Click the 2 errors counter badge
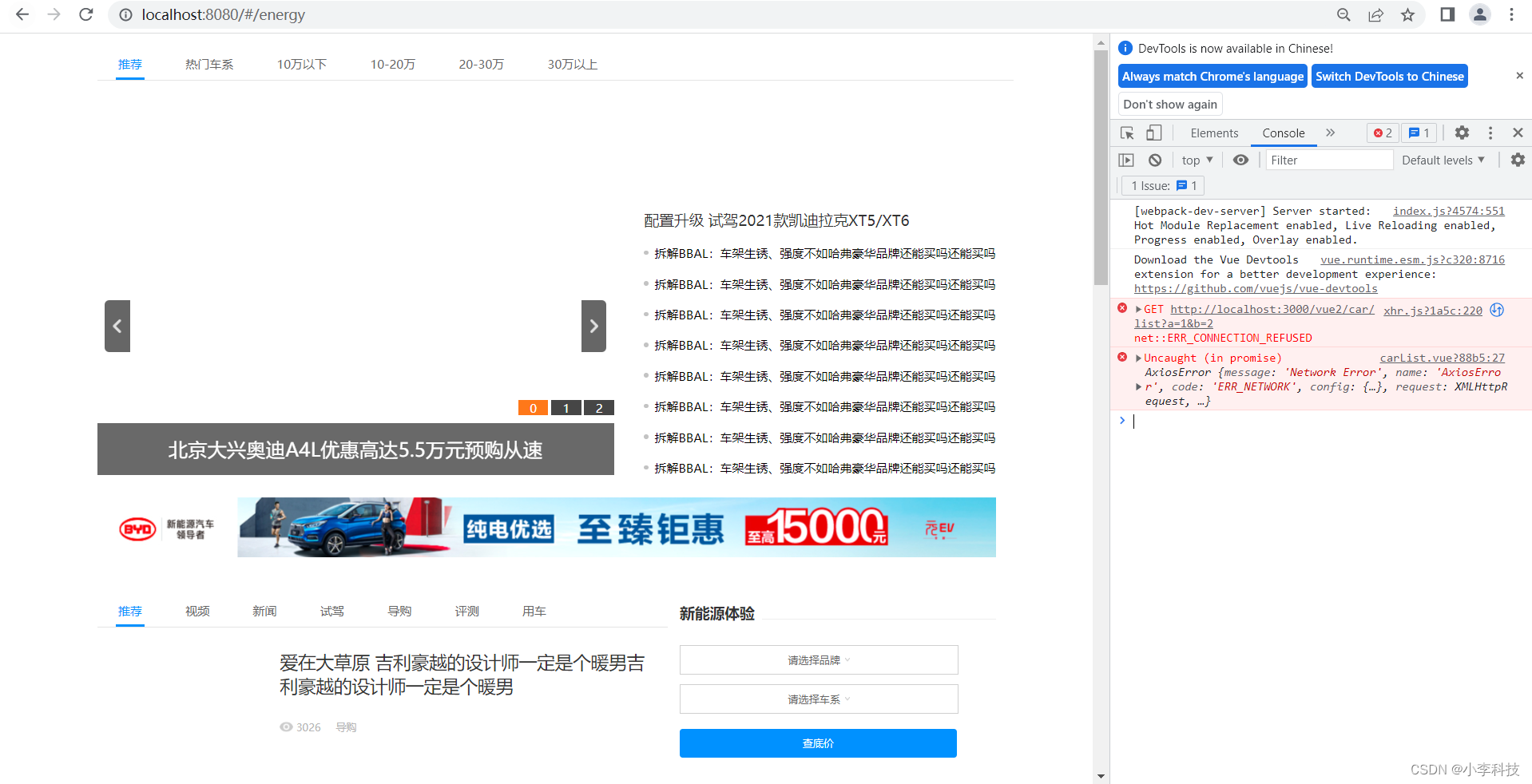This screenshot has height=784, width=1532. pos(1383,133)
